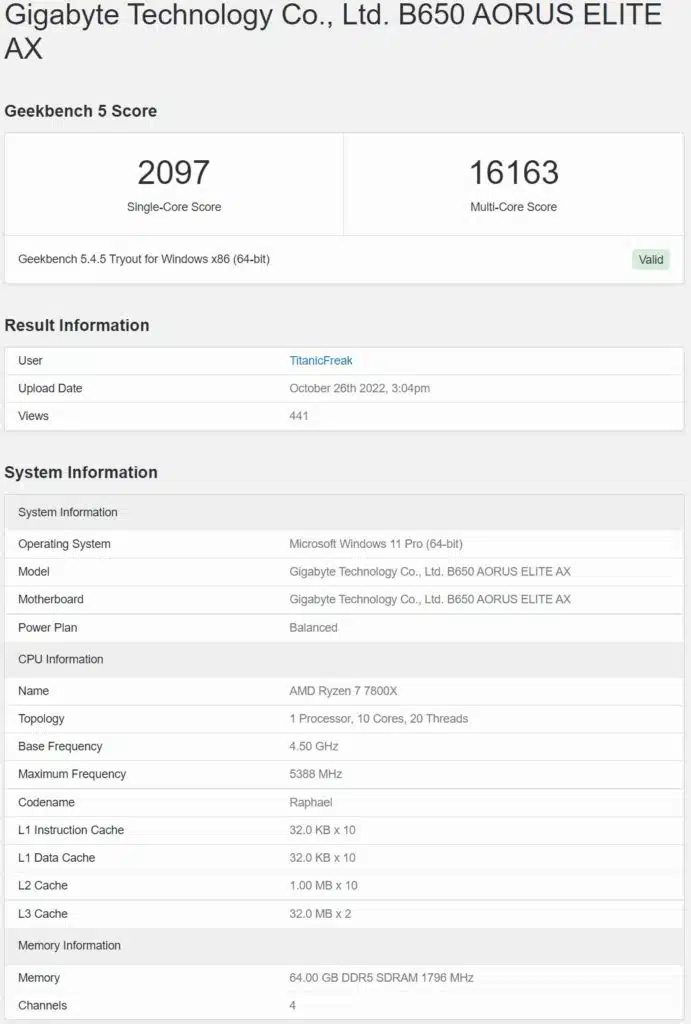Click the Topology row label
Viewport: 691px width, 1024px height.
click(41, 719)
